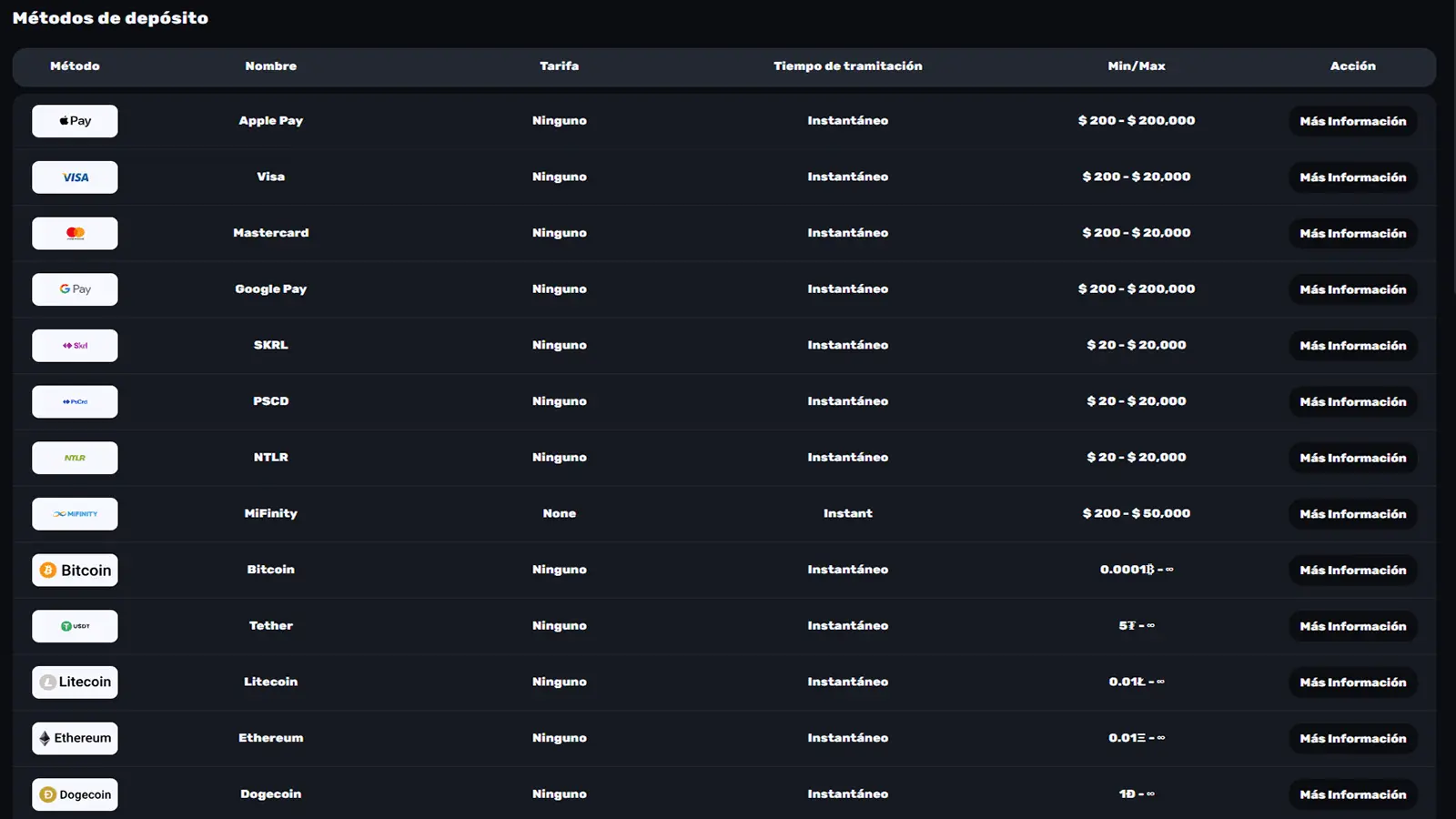This screenshot has width=1456, height=819.
Task: Select the Litecoin logo icon
Action: (75, 682)
